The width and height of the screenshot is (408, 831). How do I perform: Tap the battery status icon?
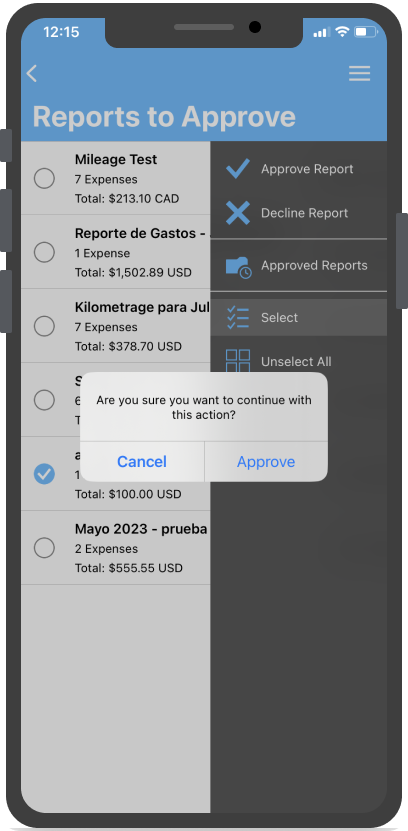click(x=366, y=32)
